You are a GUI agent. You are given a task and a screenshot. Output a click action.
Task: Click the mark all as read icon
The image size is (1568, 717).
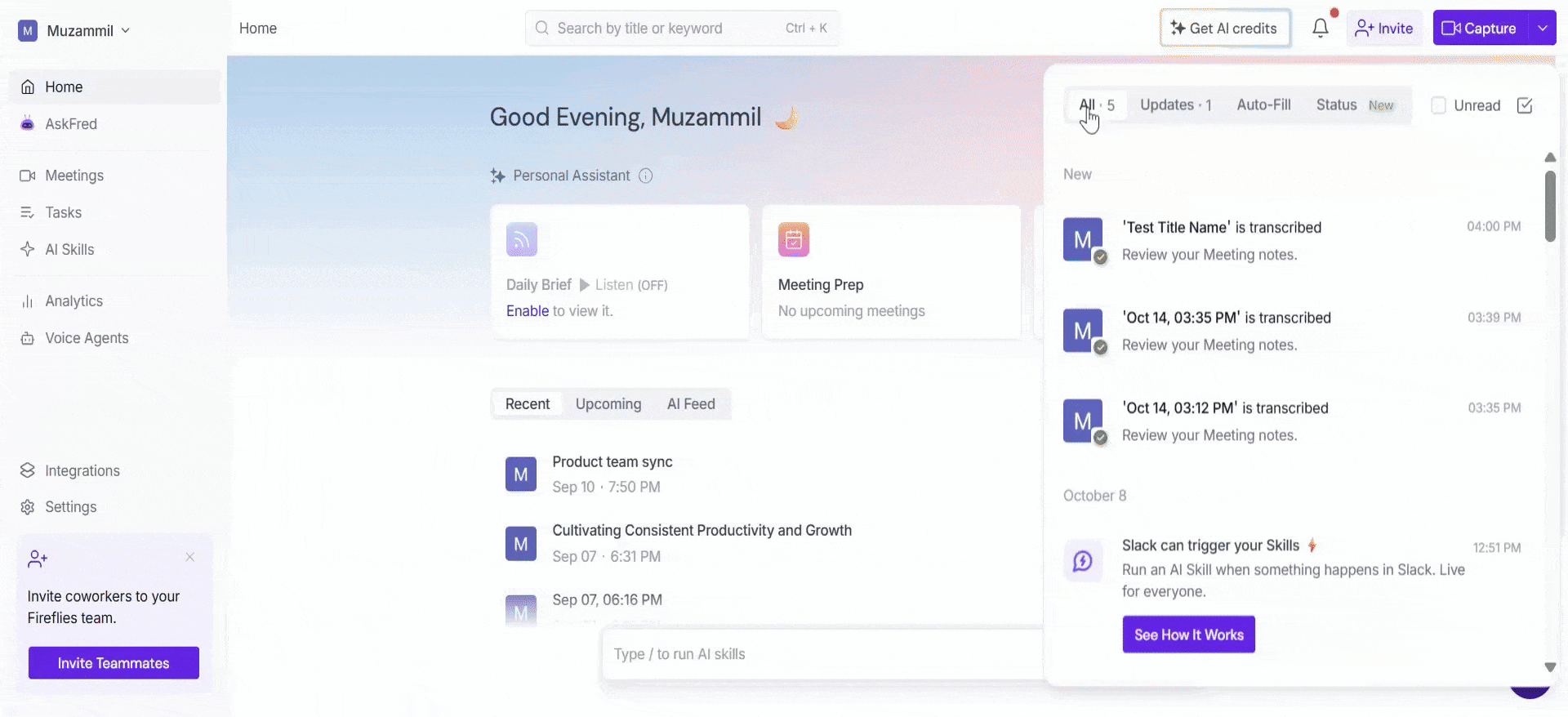pyautogui.click(x=1525, y=105)
